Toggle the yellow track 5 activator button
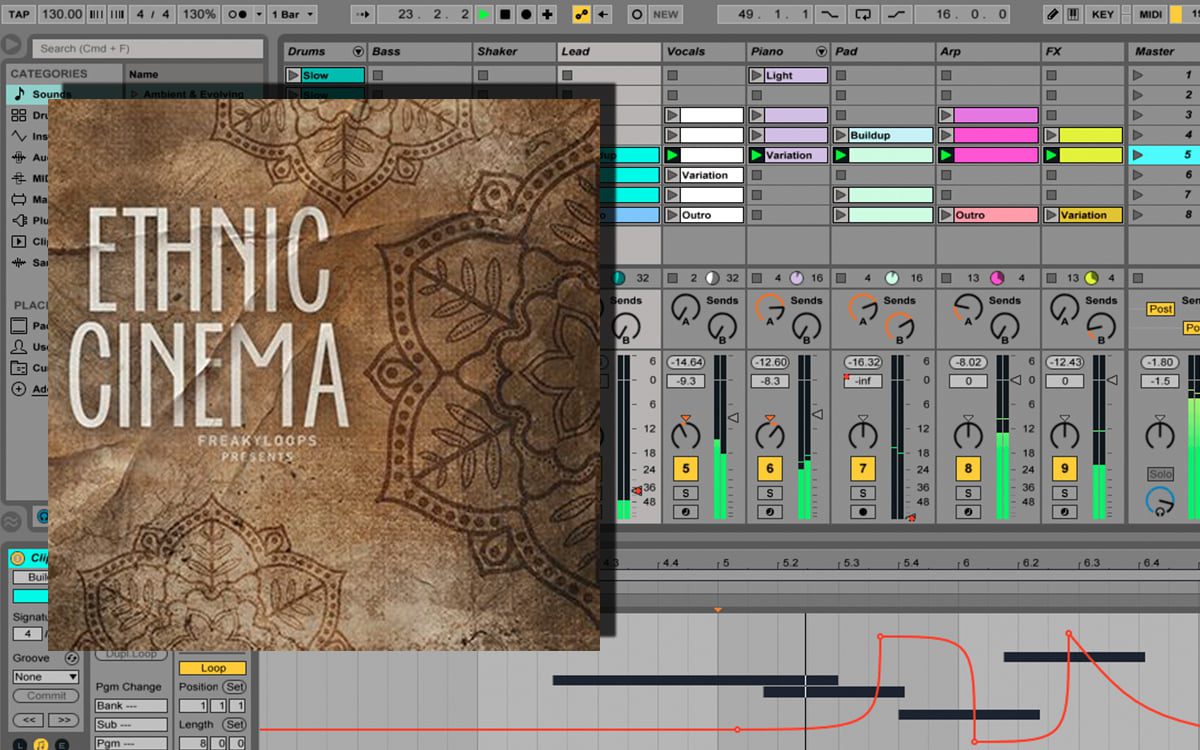This screenshot has width=1200, height=750. click(685, 468)
